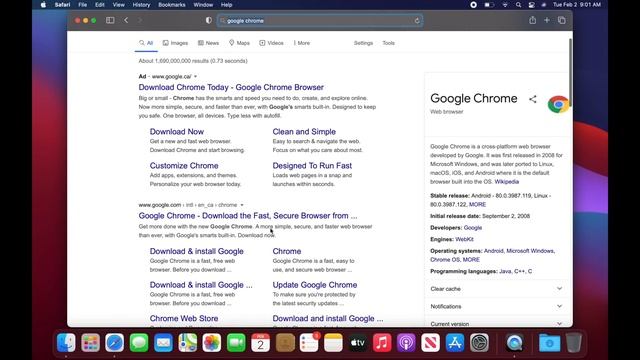Launch Photos from the Dock
This screenshot has width=640, height=360.
click(x=212, y=342)
